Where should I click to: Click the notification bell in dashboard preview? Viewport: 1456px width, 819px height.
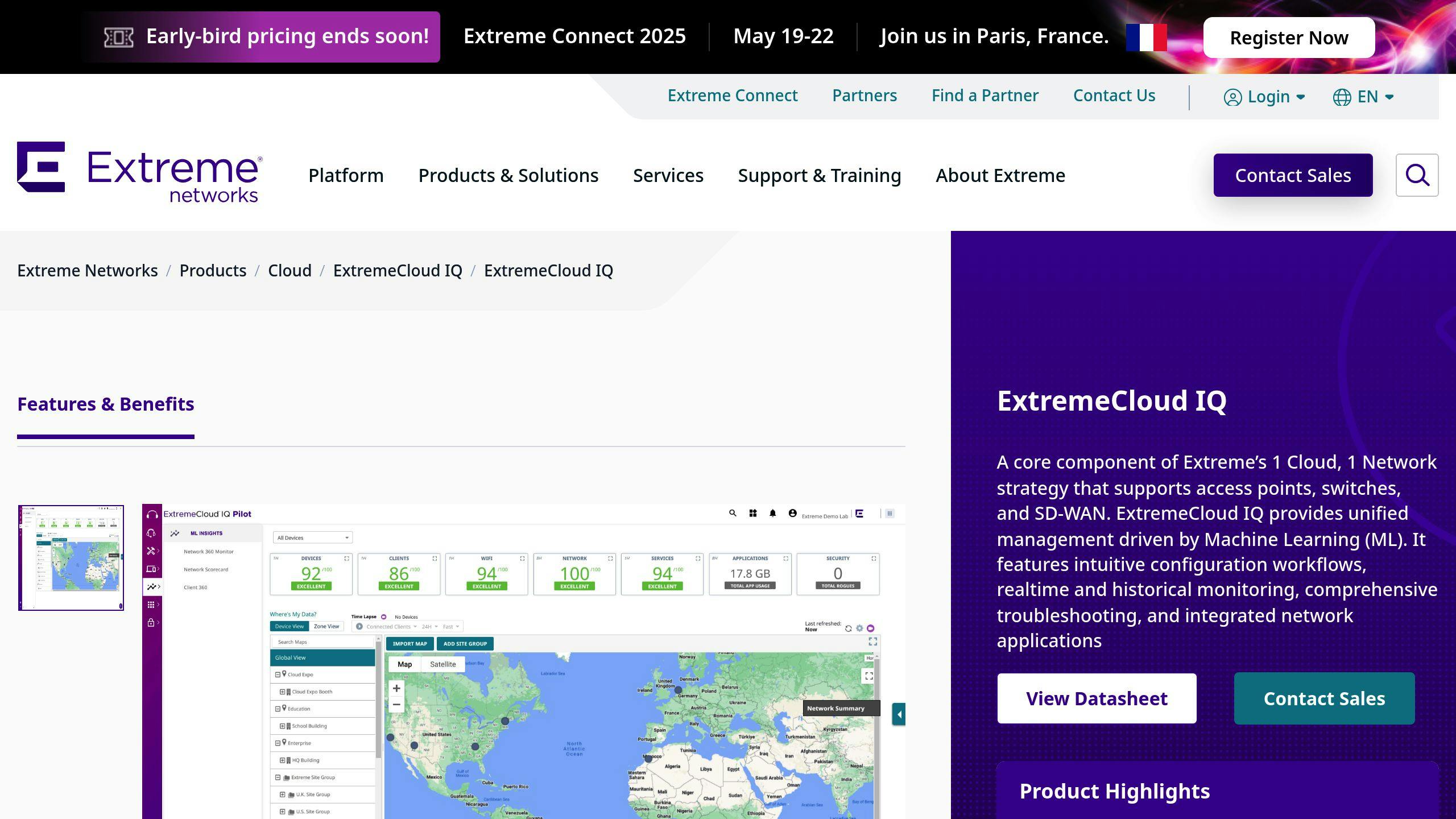(772, 513)
